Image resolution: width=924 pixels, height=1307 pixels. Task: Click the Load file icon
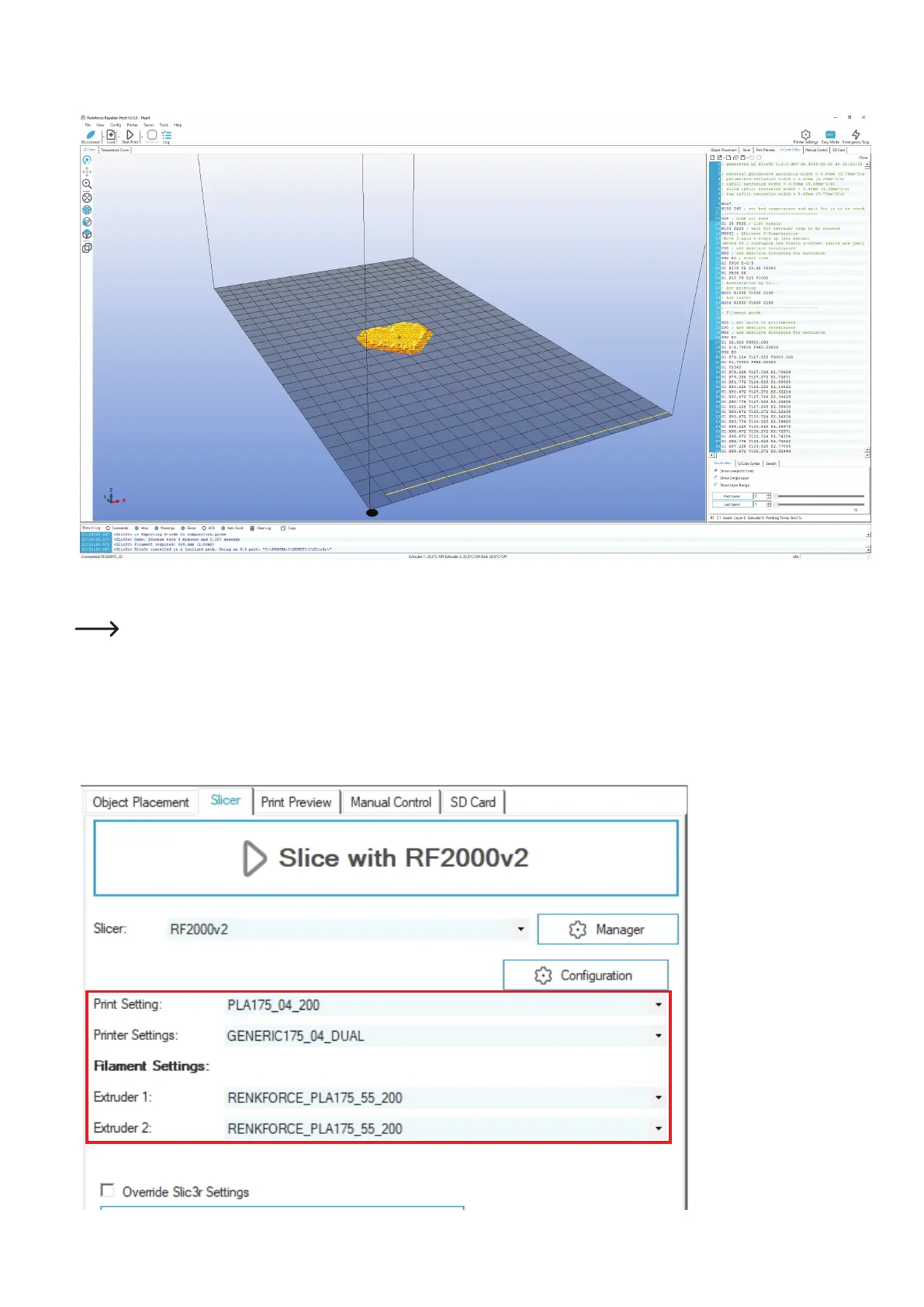(111, 135)
